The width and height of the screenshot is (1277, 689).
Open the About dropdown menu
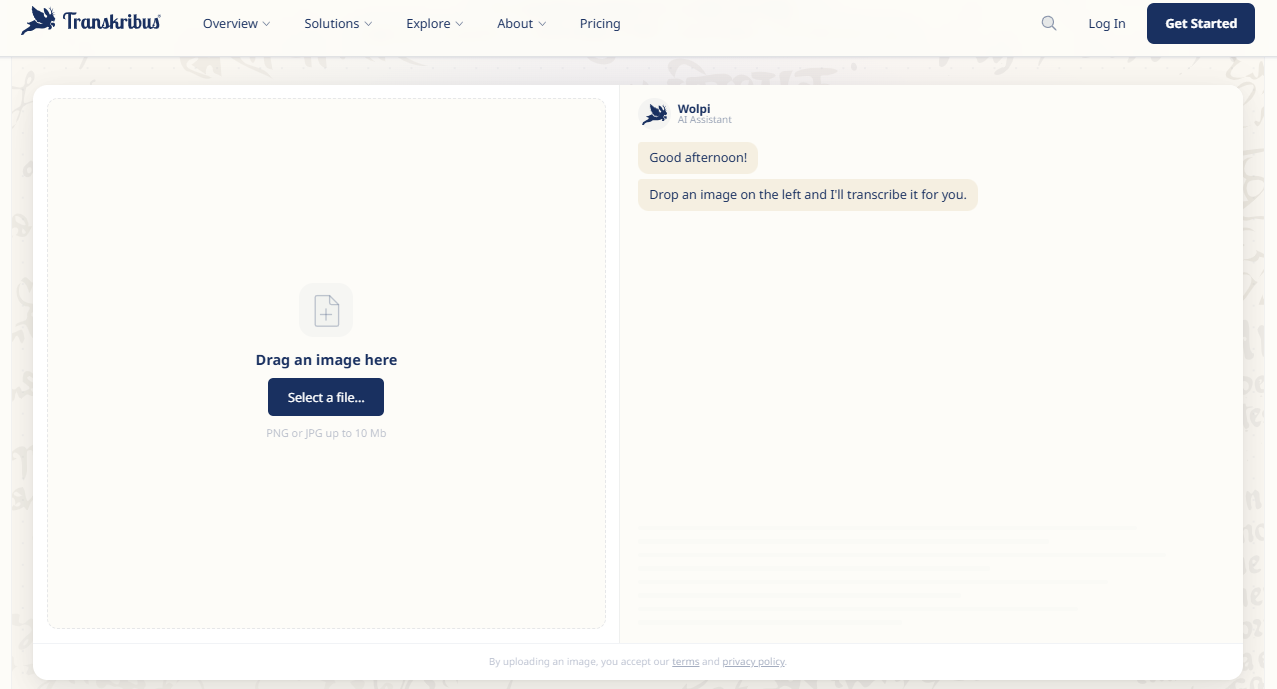click(521, 24)
